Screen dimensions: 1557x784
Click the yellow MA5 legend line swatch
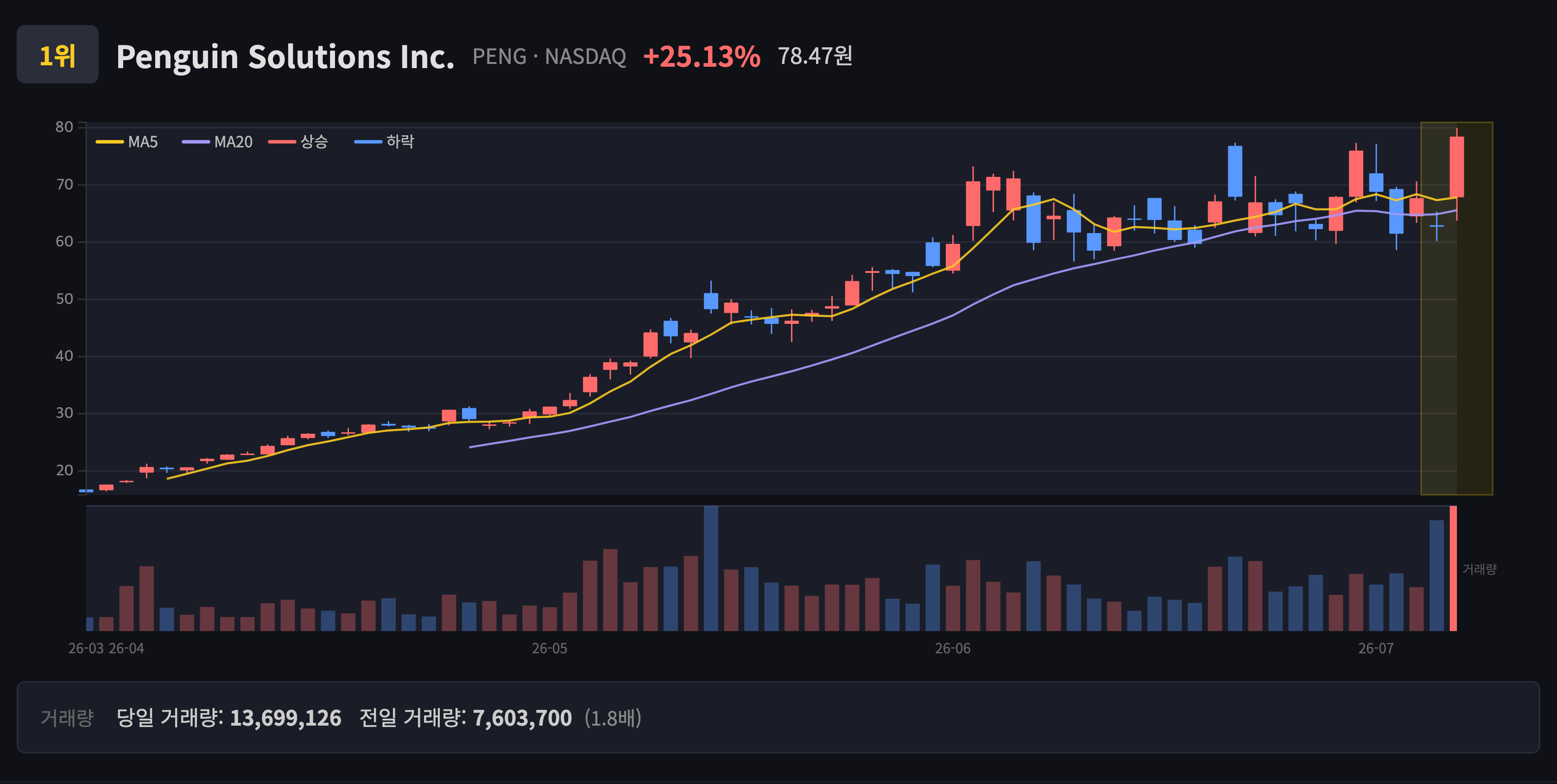pyautogui.click(x=109, y=142)
